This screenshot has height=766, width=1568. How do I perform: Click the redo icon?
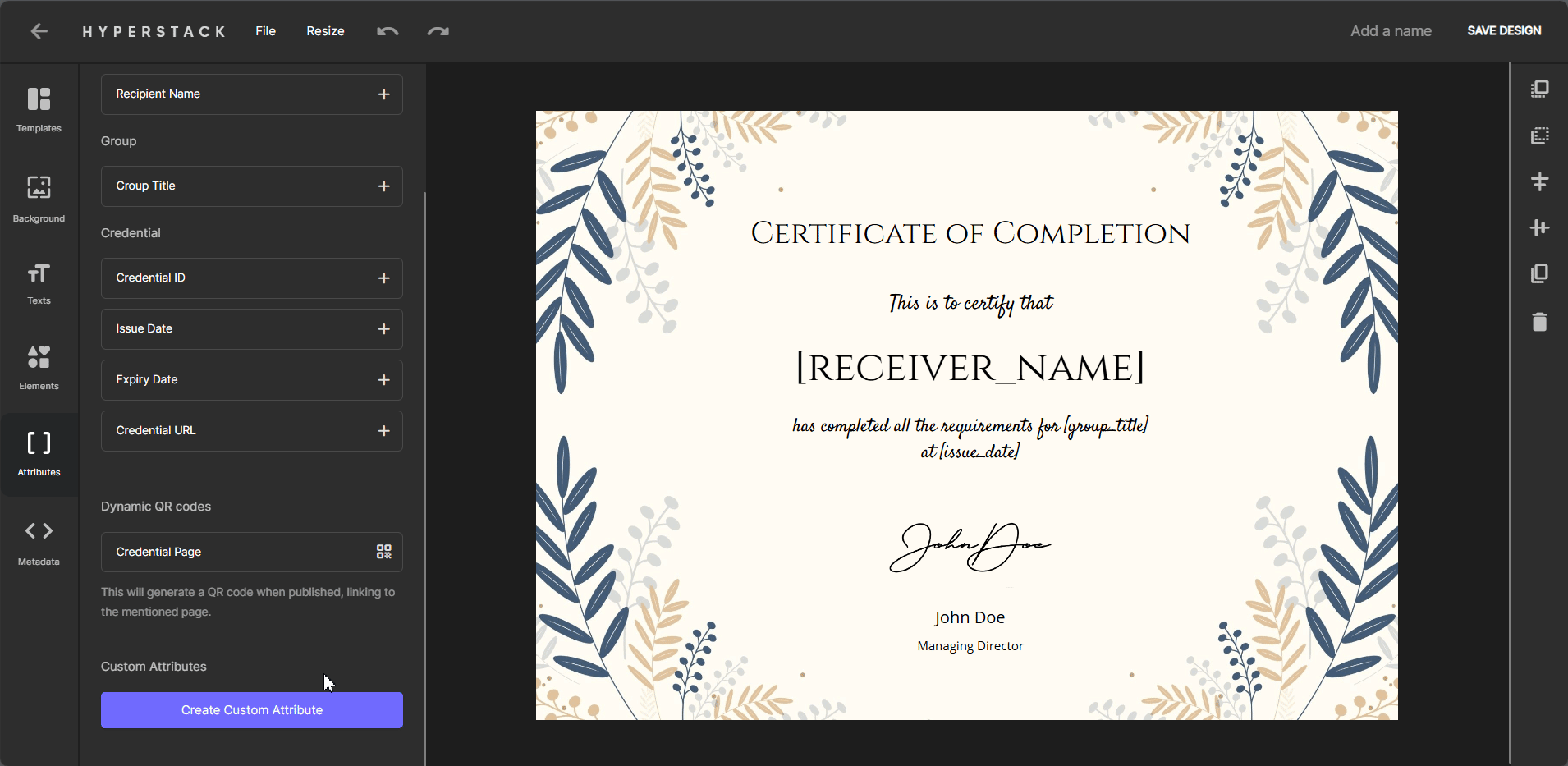(x=438, y=31)
